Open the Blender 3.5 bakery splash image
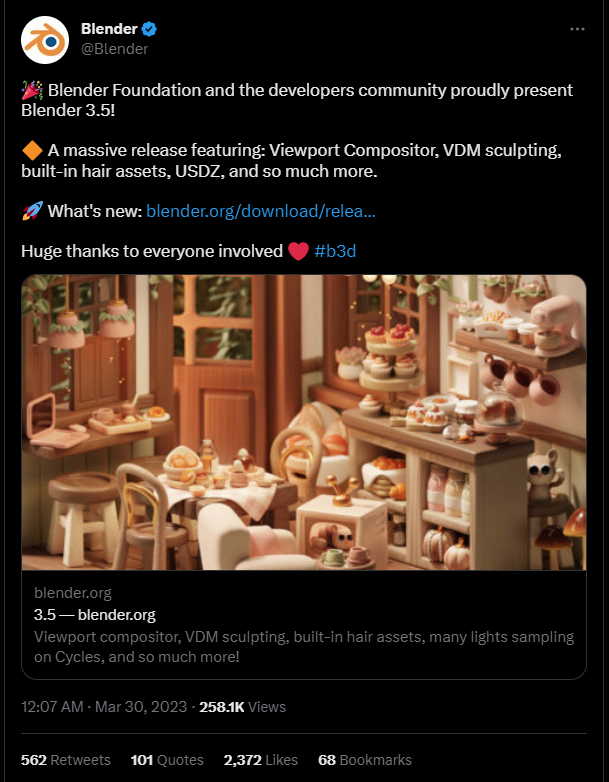The height and width of the screenshot is (782, 609). point(304,422)
